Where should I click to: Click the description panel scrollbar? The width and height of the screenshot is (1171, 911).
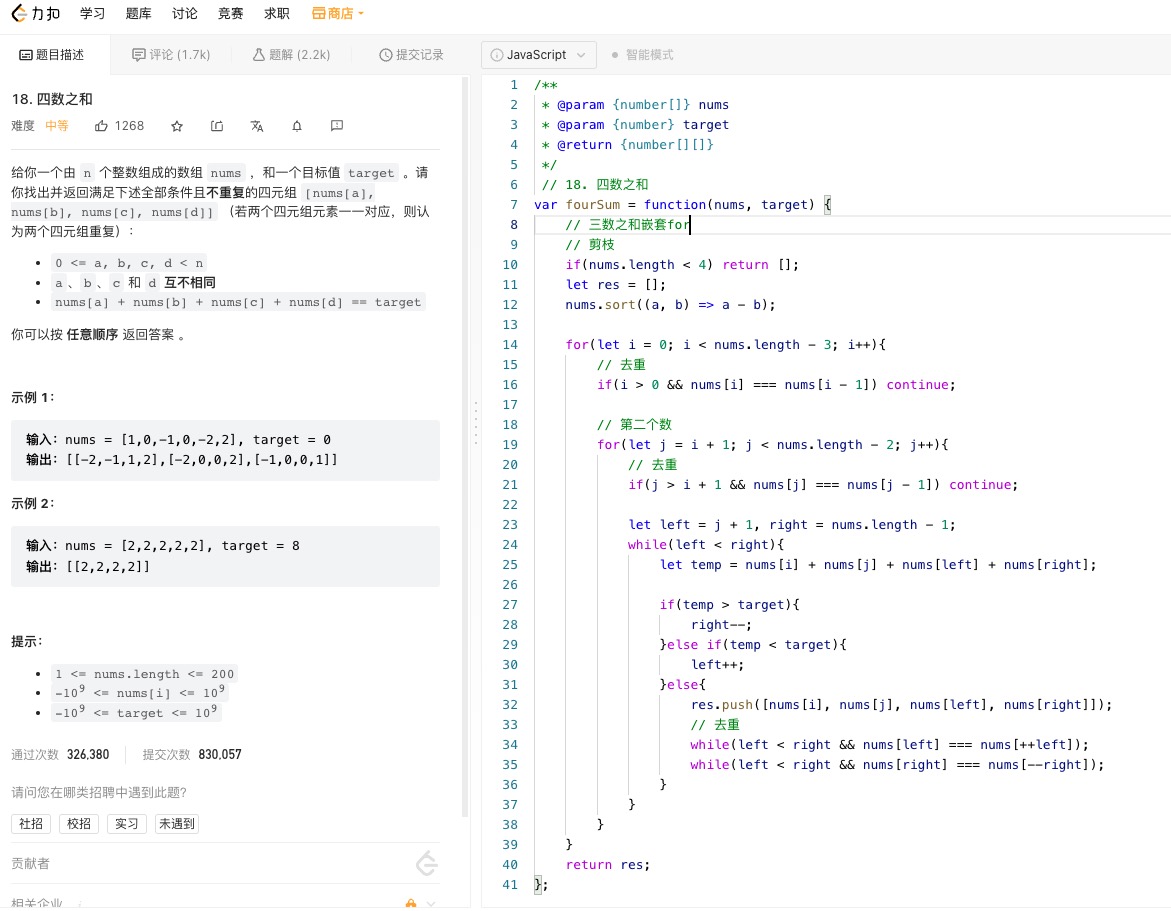click(x=465, y=446)
